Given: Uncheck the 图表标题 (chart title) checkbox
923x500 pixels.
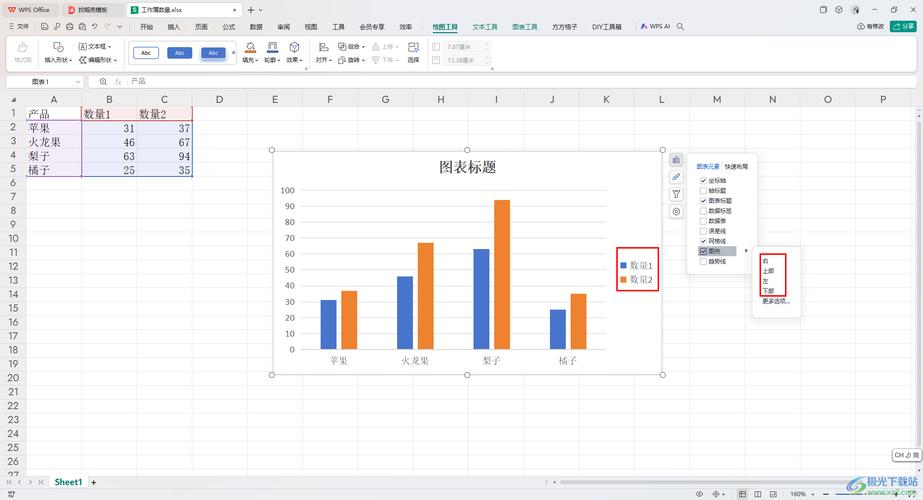Looking at the screenshot, I should 703,201.
